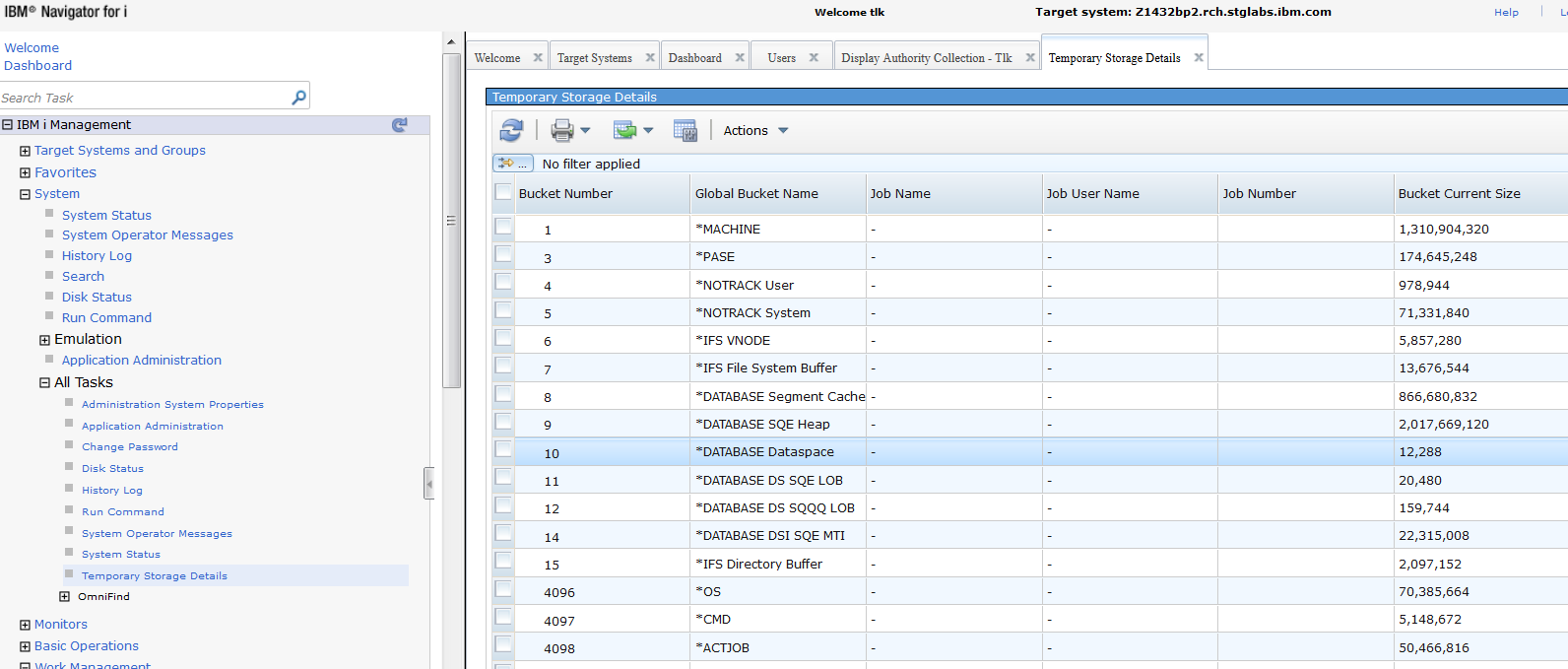The width and height of the screenshot is (1568, 669).
Task: Switch to the Dashboard tab
Action: click(x=695, y=58)
